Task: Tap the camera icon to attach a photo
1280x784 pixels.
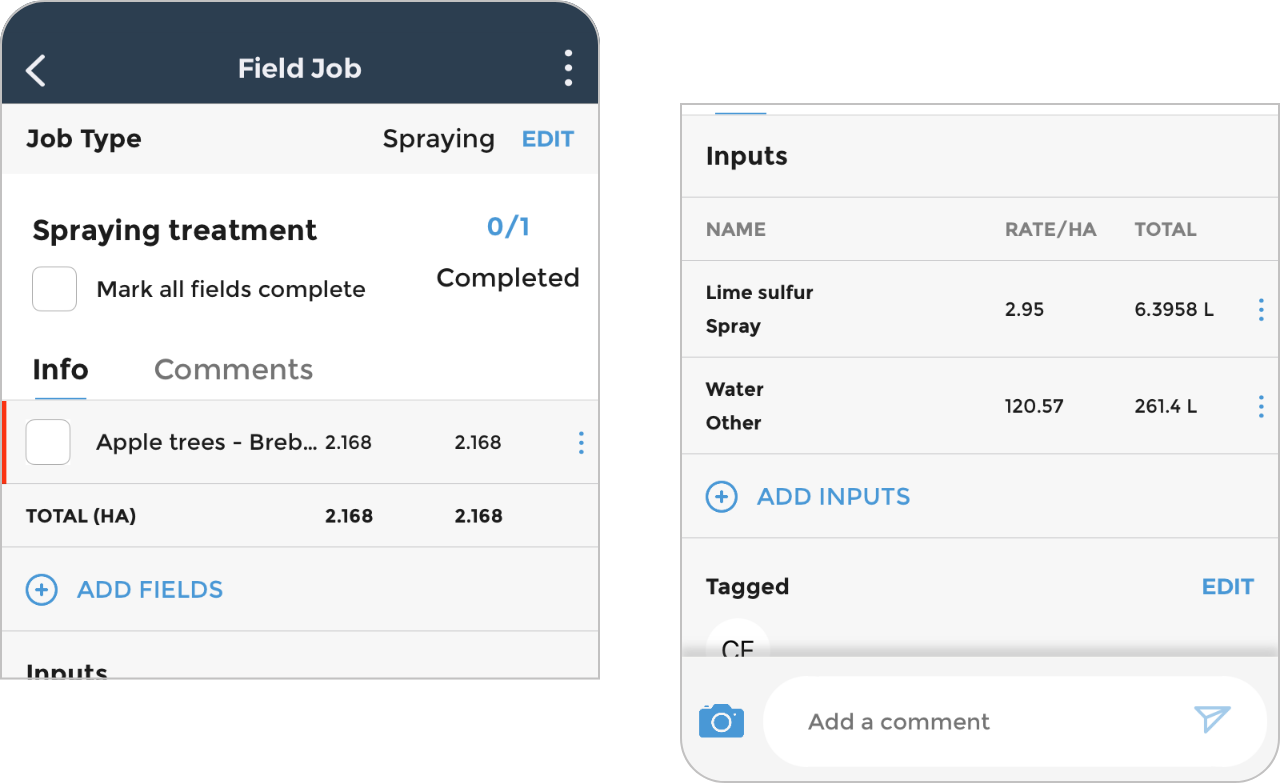Action: pos(721,721)
